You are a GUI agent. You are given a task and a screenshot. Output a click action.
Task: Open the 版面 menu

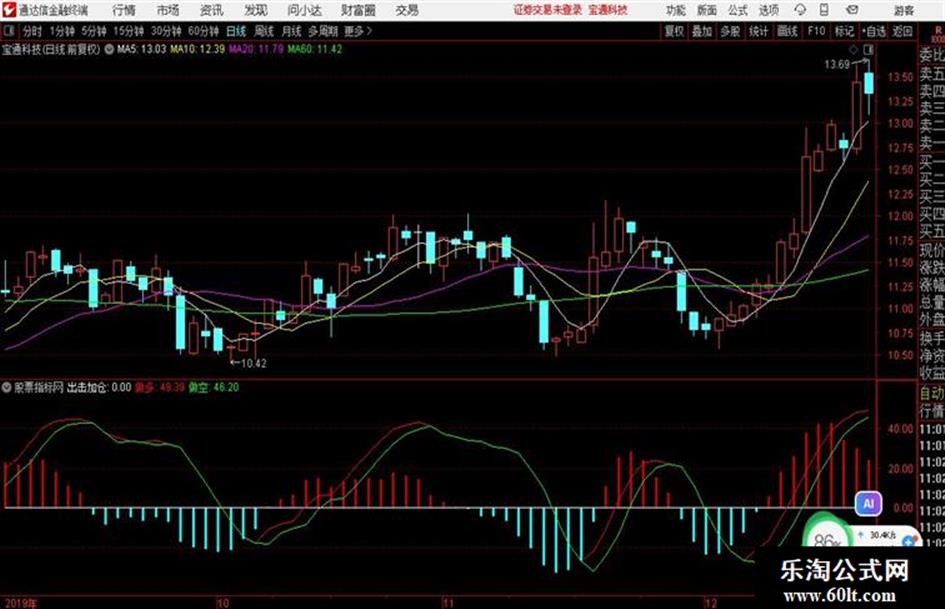(707, 10)
